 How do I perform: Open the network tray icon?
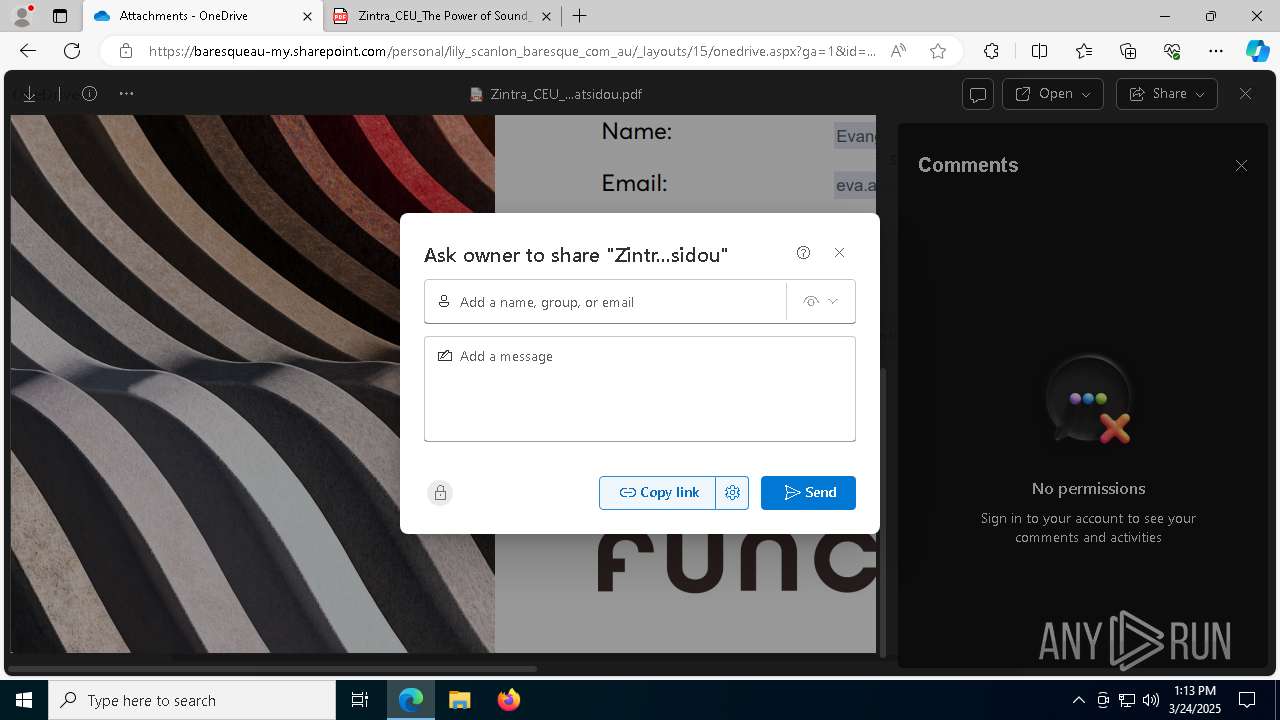(x=1127, y=700)
